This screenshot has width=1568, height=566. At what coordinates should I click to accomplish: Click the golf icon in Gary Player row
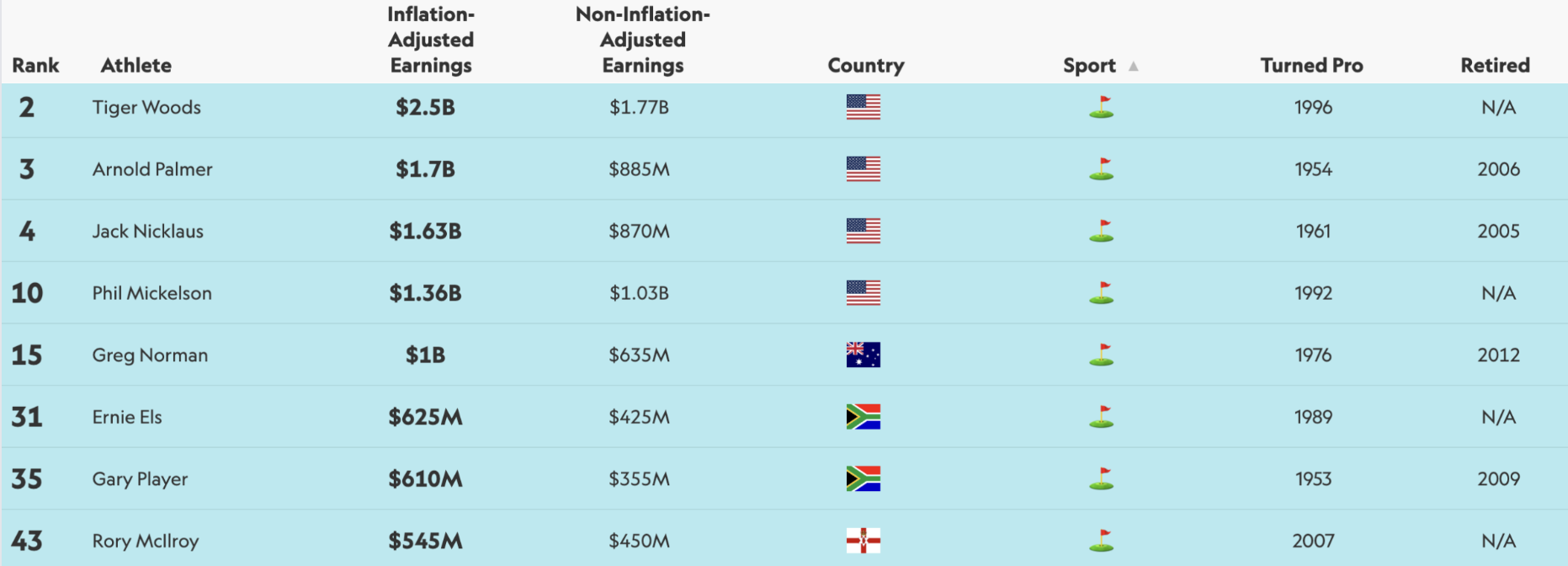(x=1101, y=478)
